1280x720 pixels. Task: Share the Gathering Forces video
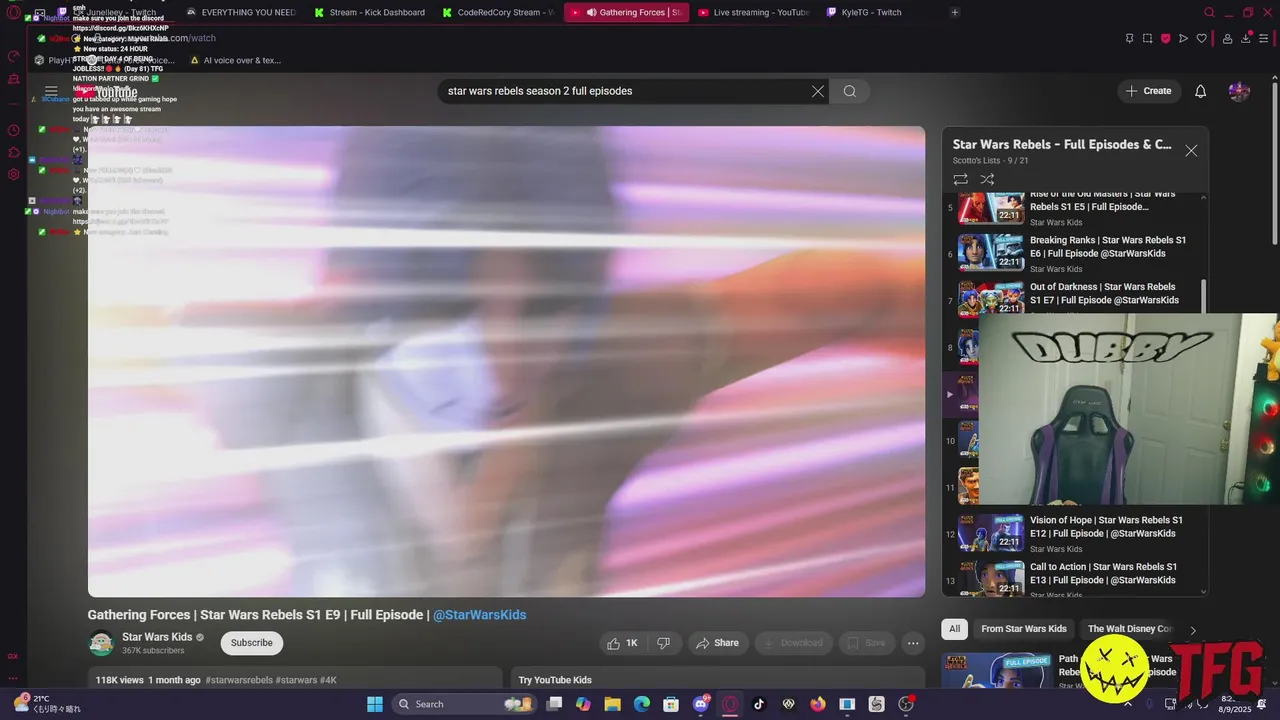[x=717, y=643]
